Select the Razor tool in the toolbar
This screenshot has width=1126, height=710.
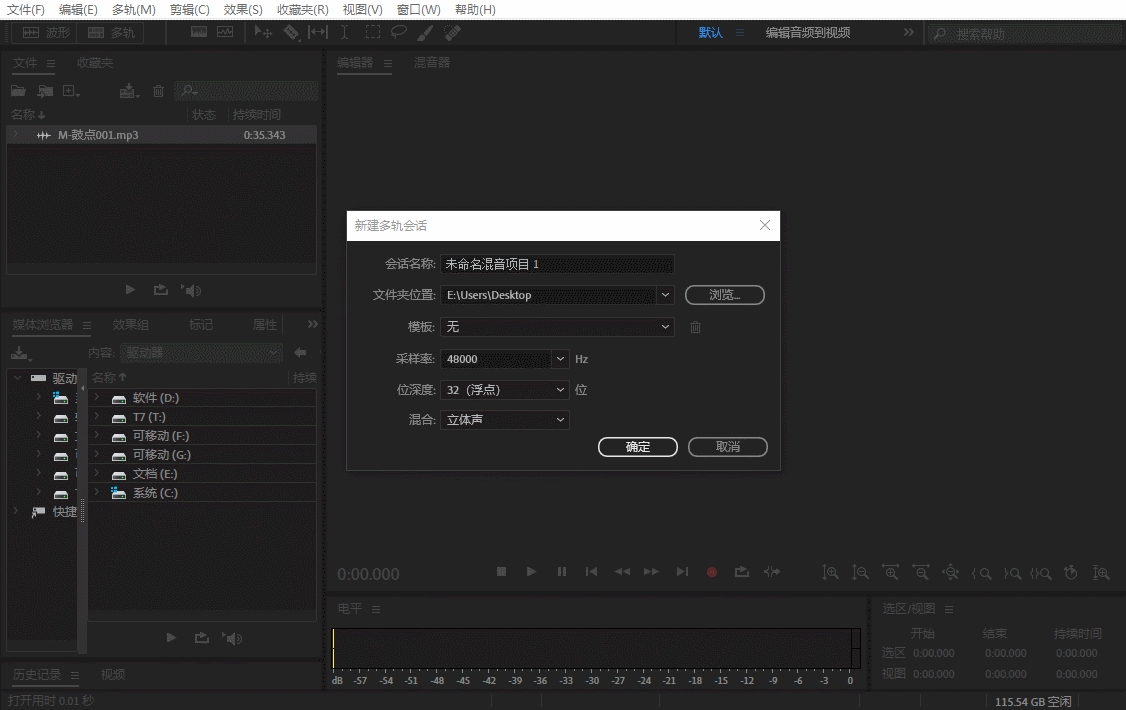(291, 33)
